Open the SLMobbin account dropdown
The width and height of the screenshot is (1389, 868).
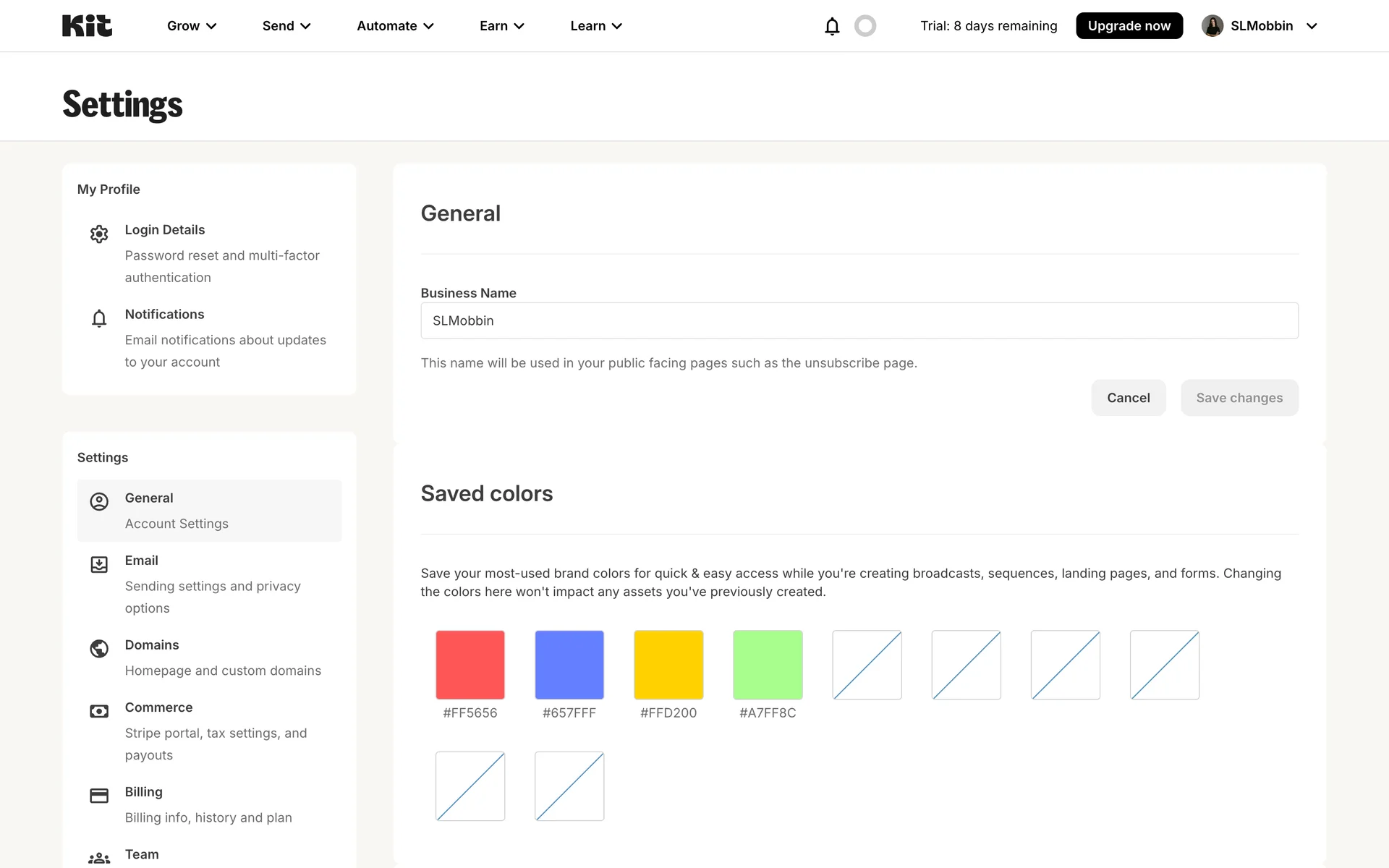coord(1260,26)
